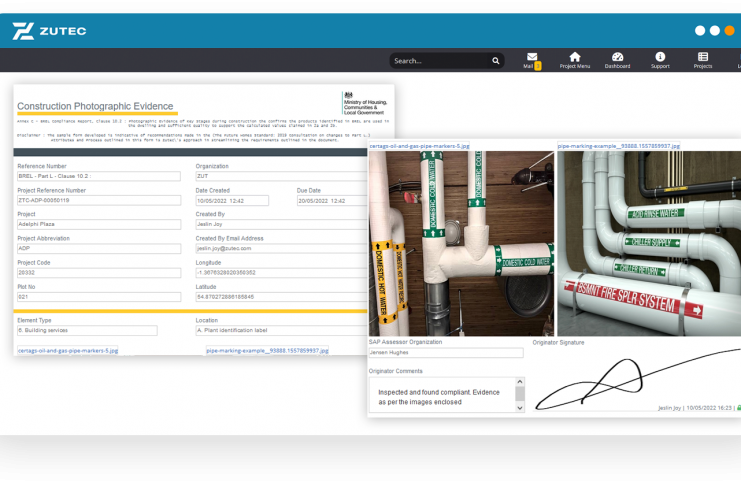Screen dimensions: 741x486
Task: Open the Projects list icon
Action: [x=703, y=57]
